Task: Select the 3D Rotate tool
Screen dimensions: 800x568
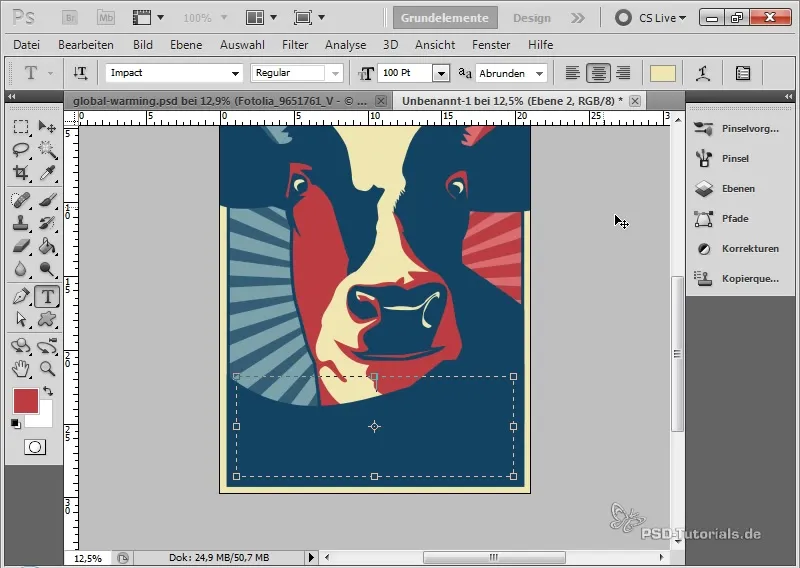Action: [21, 346]
